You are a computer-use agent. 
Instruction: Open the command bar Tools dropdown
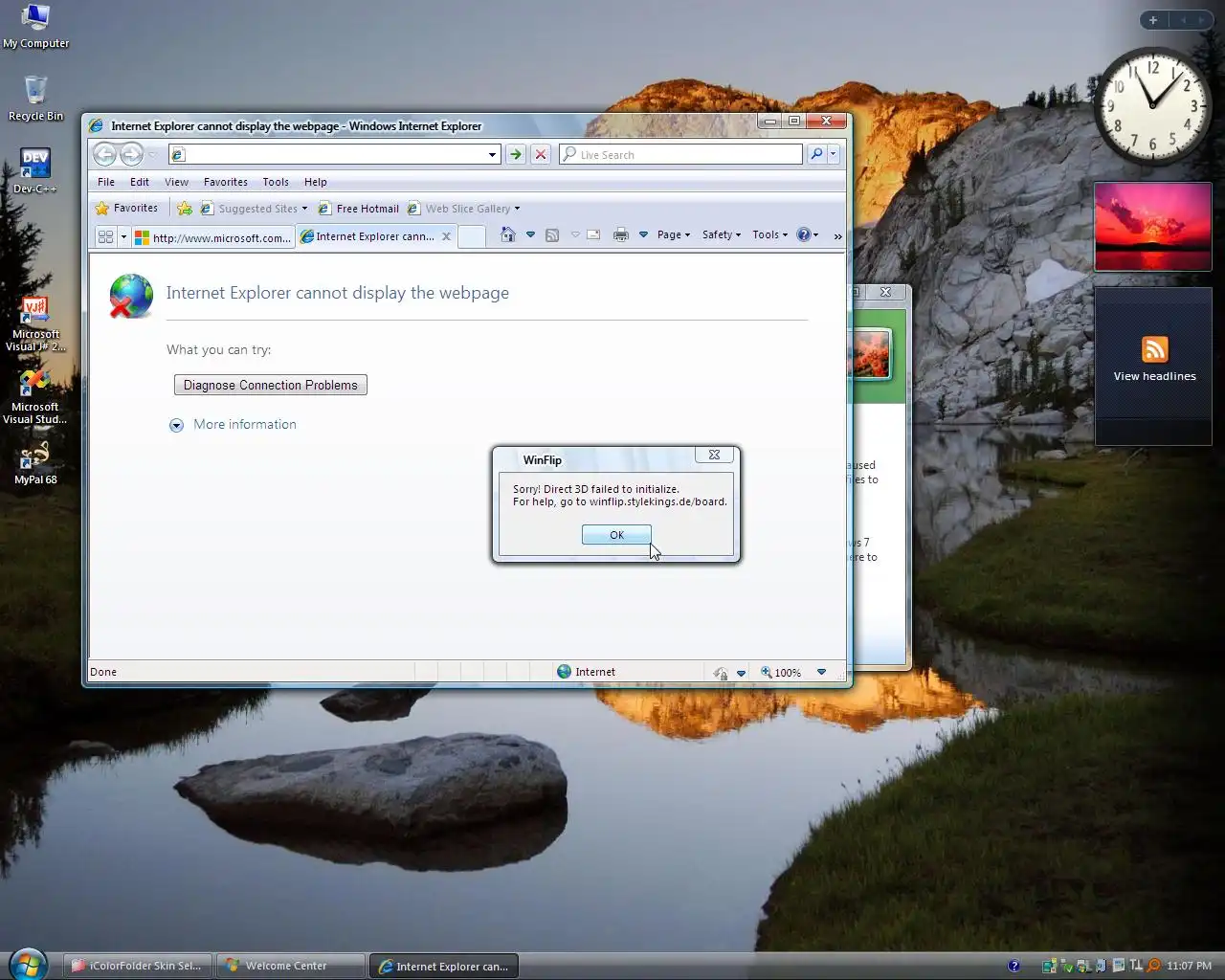[770, 234]
